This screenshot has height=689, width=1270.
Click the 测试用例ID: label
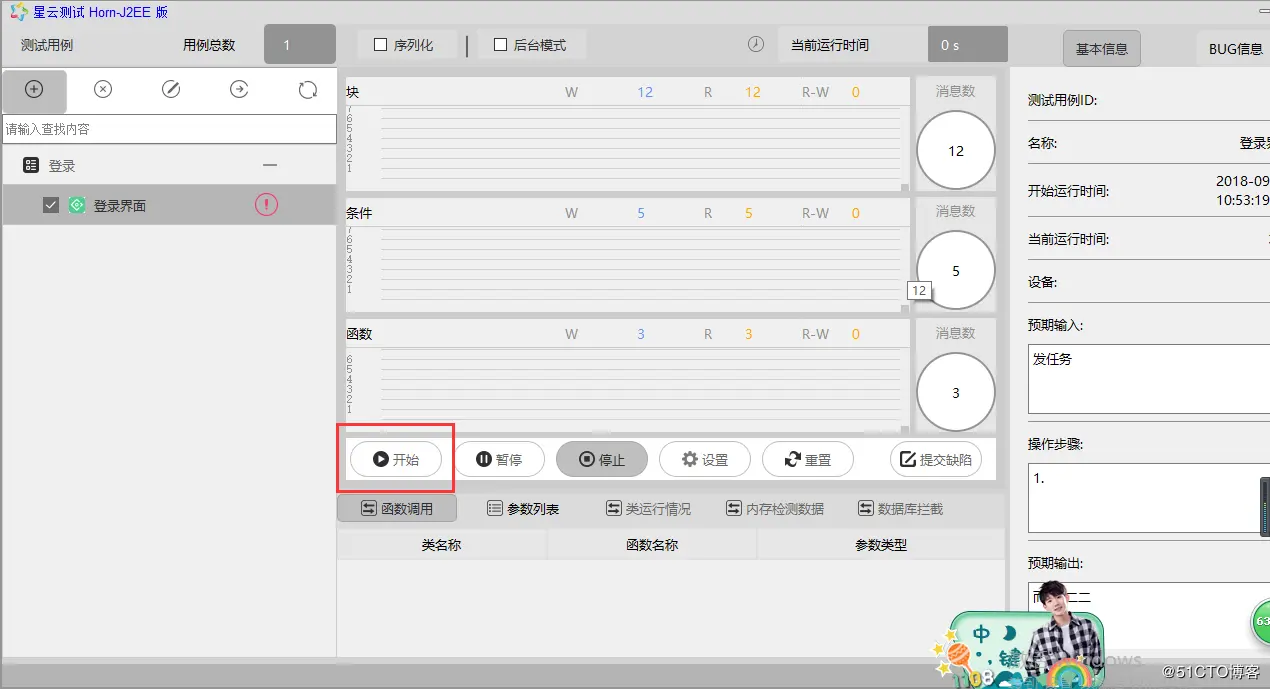click(x=1063, y=100)
